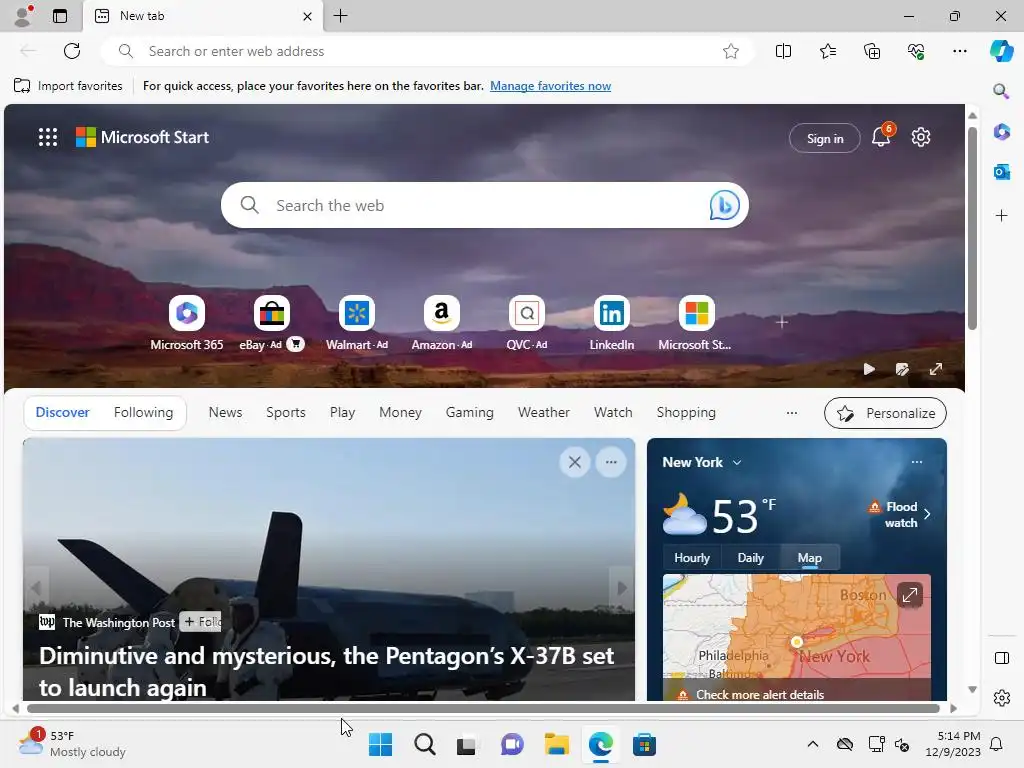The image size is (1024, 768).
Task: Open the Sports tab
Action: [x=285, y=412]
